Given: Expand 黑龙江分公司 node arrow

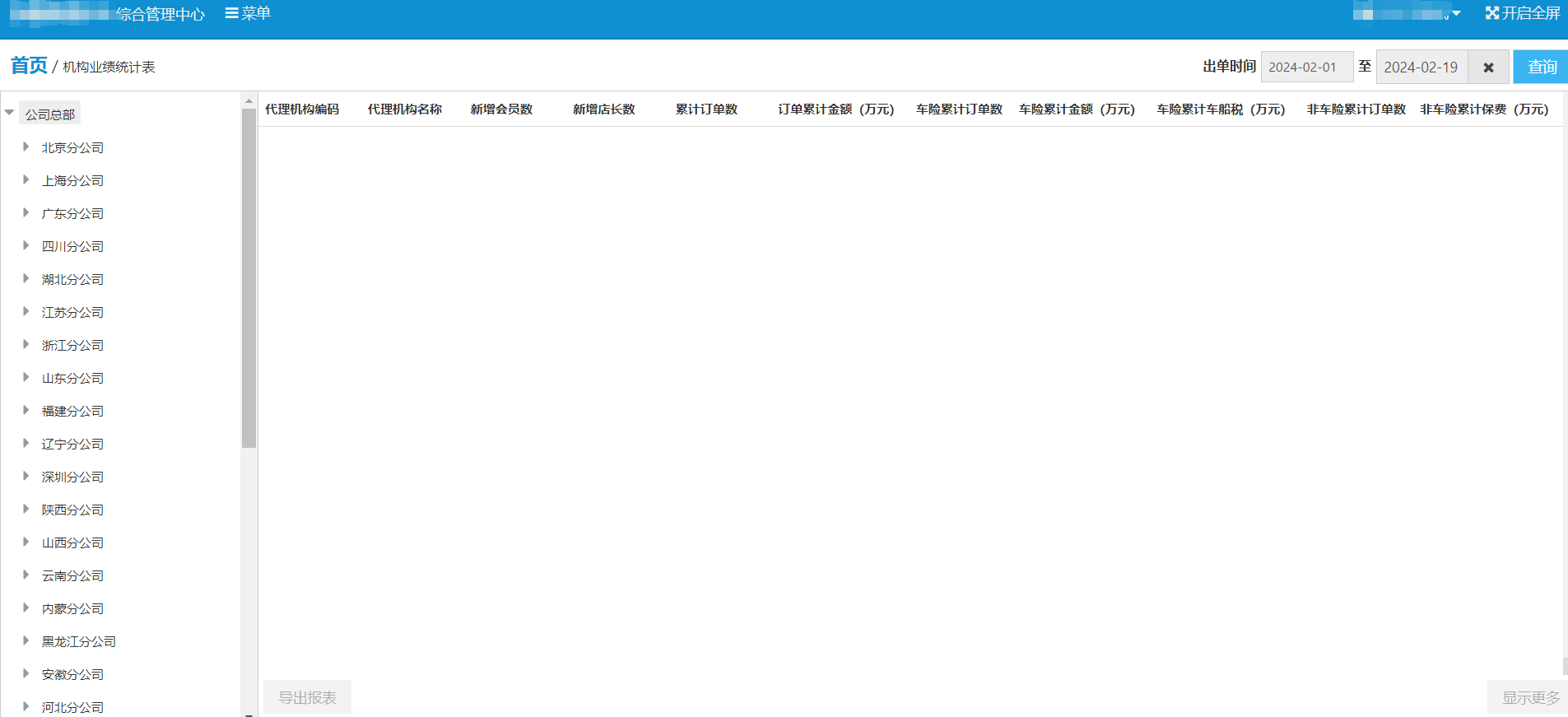Looking at the screenshot, I should pyautogui.click(x=26, y=640).
